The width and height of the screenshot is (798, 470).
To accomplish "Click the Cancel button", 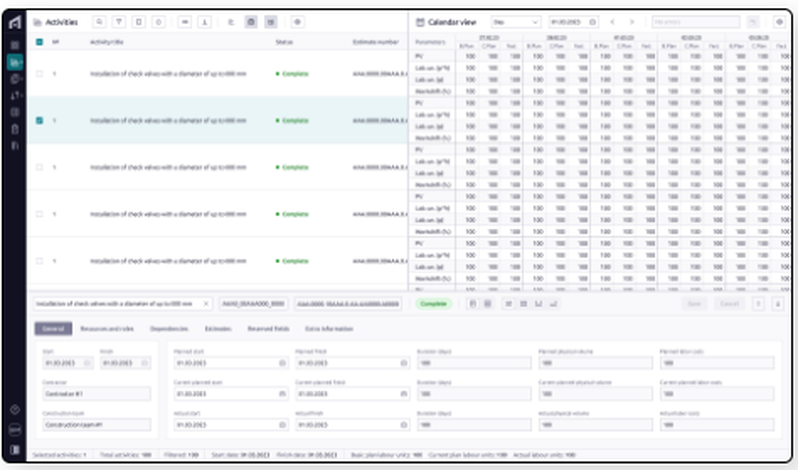I will click(729, 303).
